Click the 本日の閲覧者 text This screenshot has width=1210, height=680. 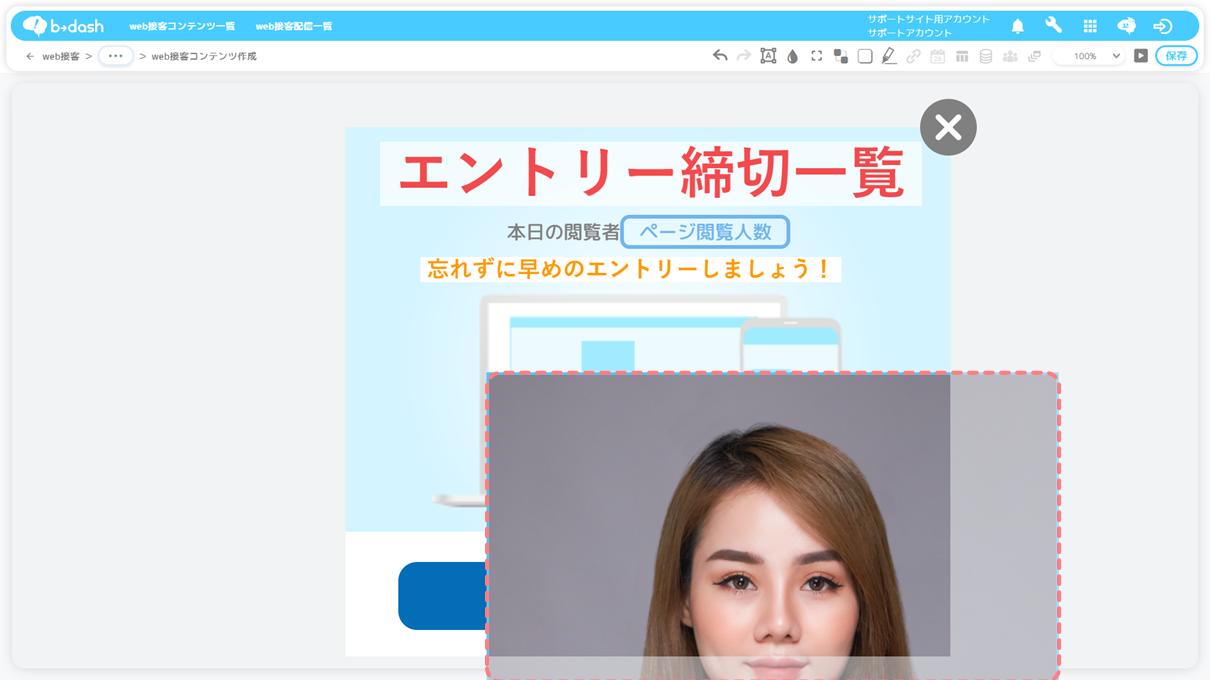tap(563, 232)
